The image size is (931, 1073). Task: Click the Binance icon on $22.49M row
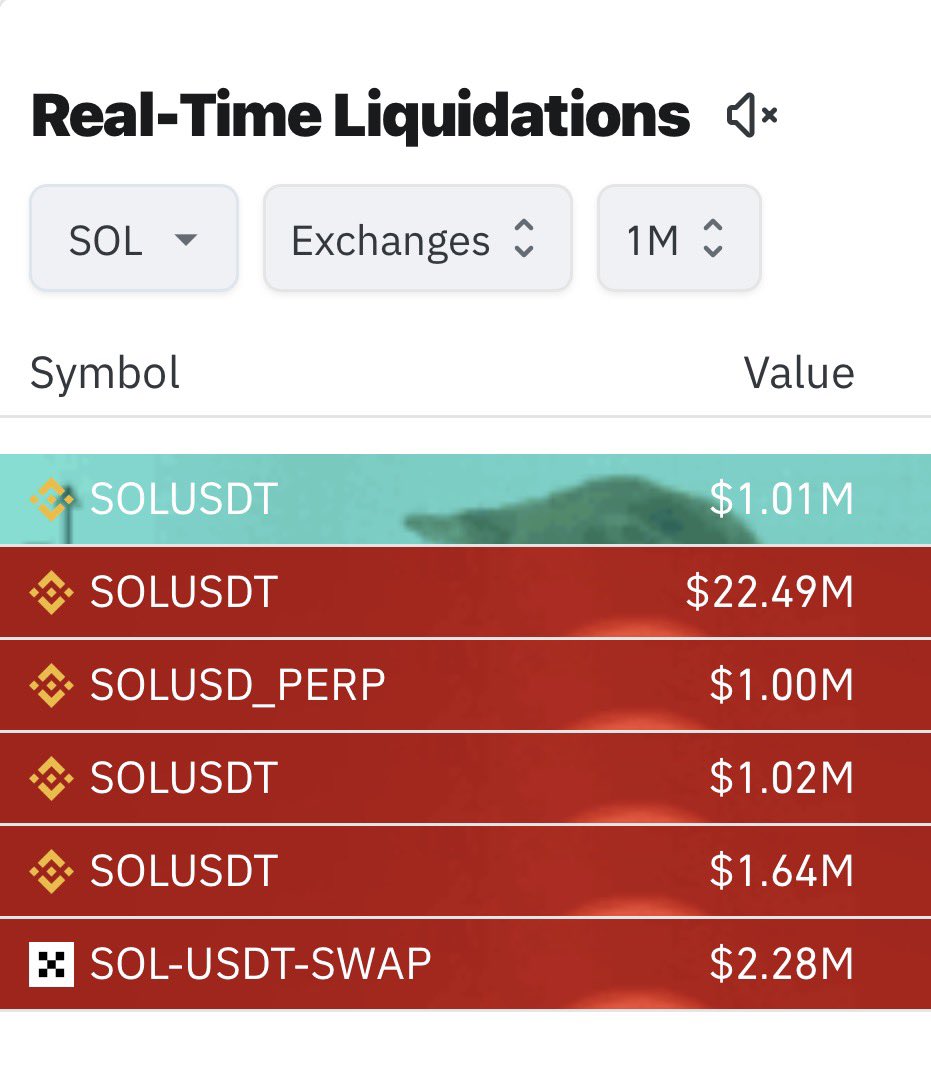[x=51, y=592]
